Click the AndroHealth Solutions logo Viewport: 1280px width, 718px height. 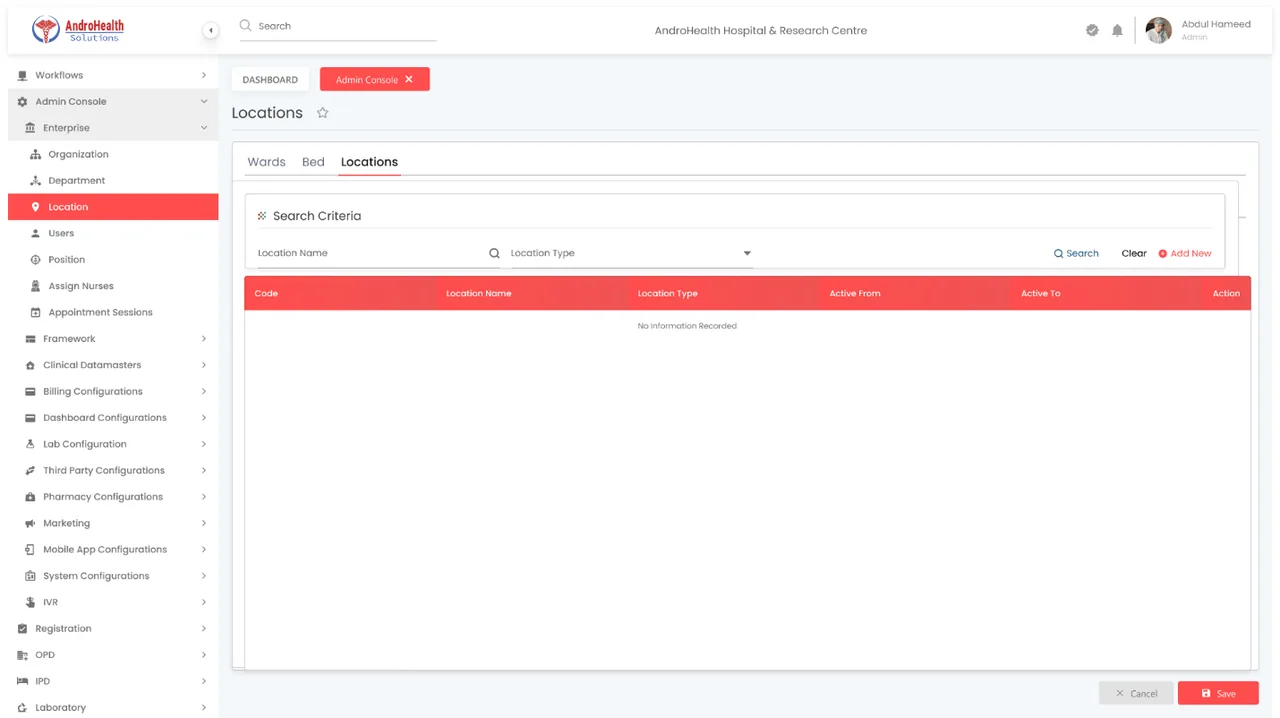point(78,30)
